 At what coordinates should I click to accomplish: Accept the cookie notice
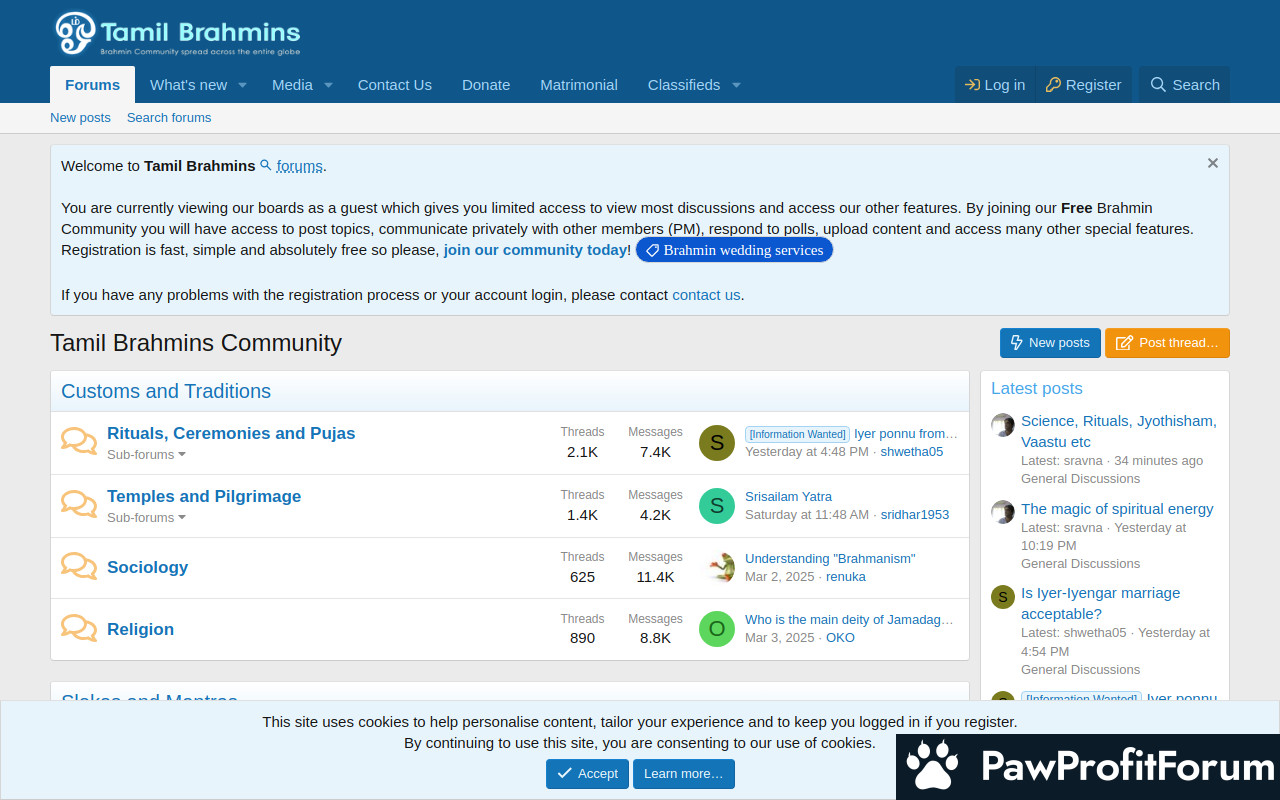(588, 774)
